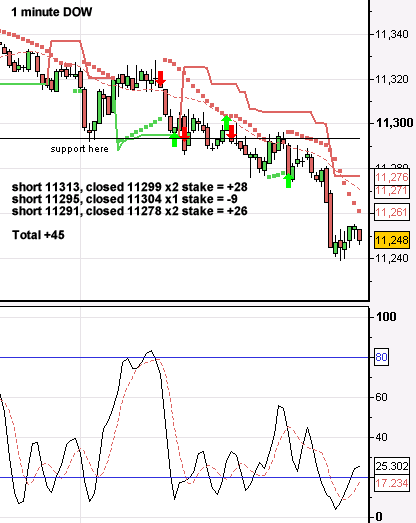Click the red 17.234 signal value box
Image resolution: width=416 pixels, height=523 pixels.
click(392, 483)
